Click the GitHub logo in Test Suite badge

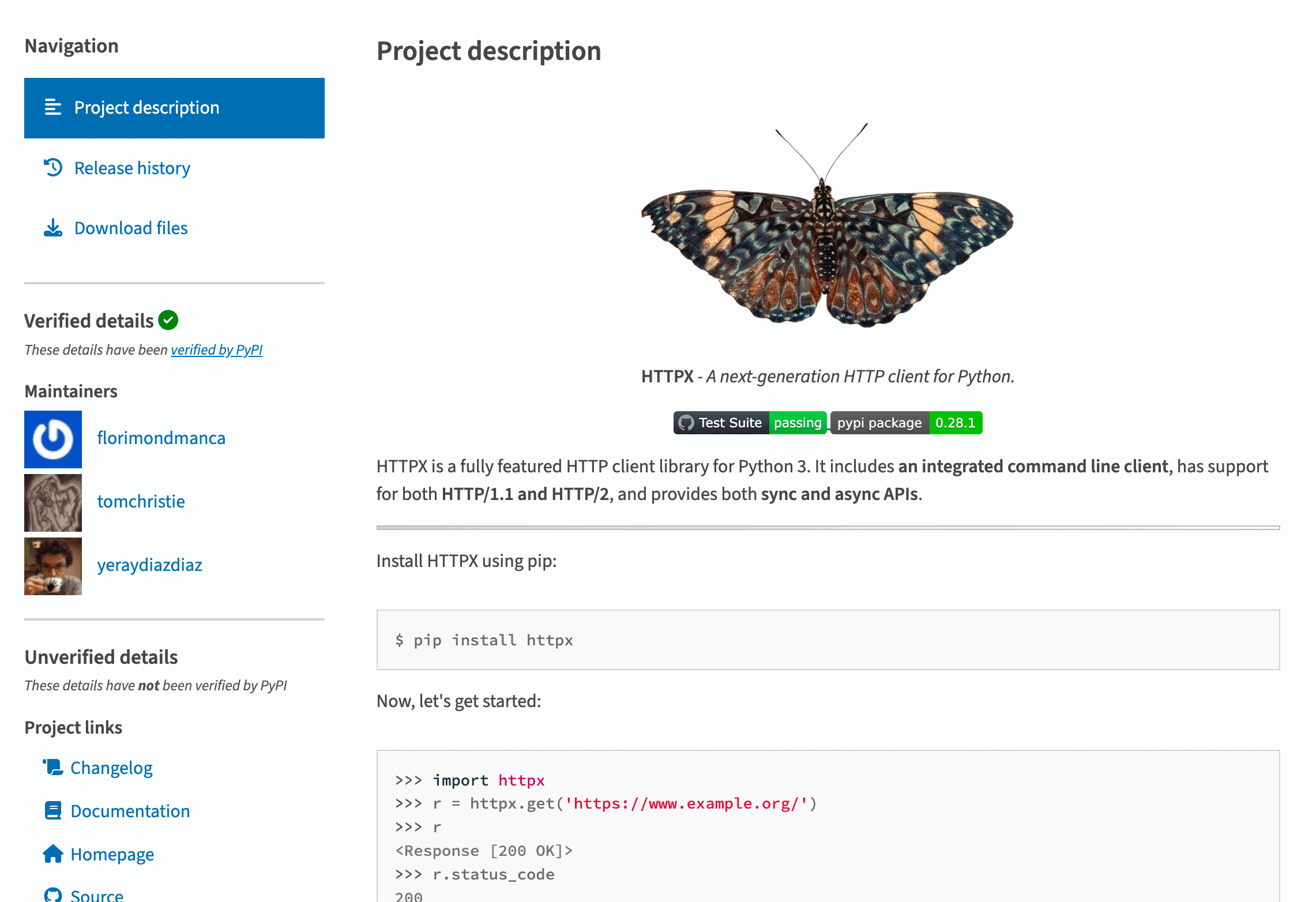coord(686,423)
